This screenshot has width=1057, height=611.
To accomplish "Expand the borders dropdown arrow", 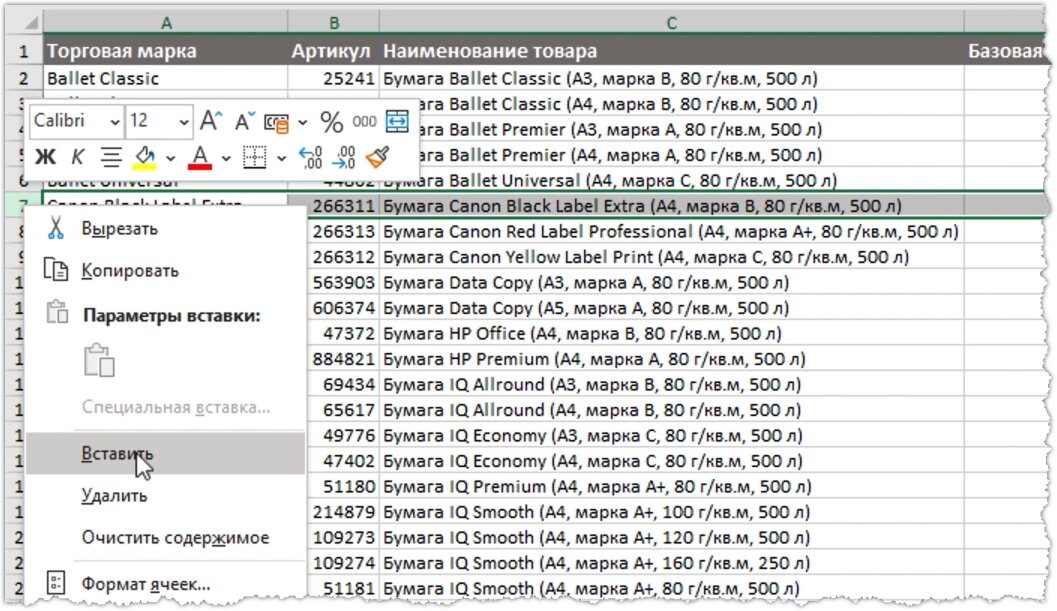I will point(281,158).
